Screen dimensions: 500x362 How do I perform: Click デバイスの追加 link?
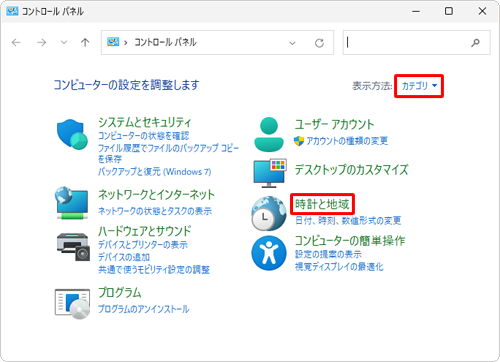click(x=124, y=257)
